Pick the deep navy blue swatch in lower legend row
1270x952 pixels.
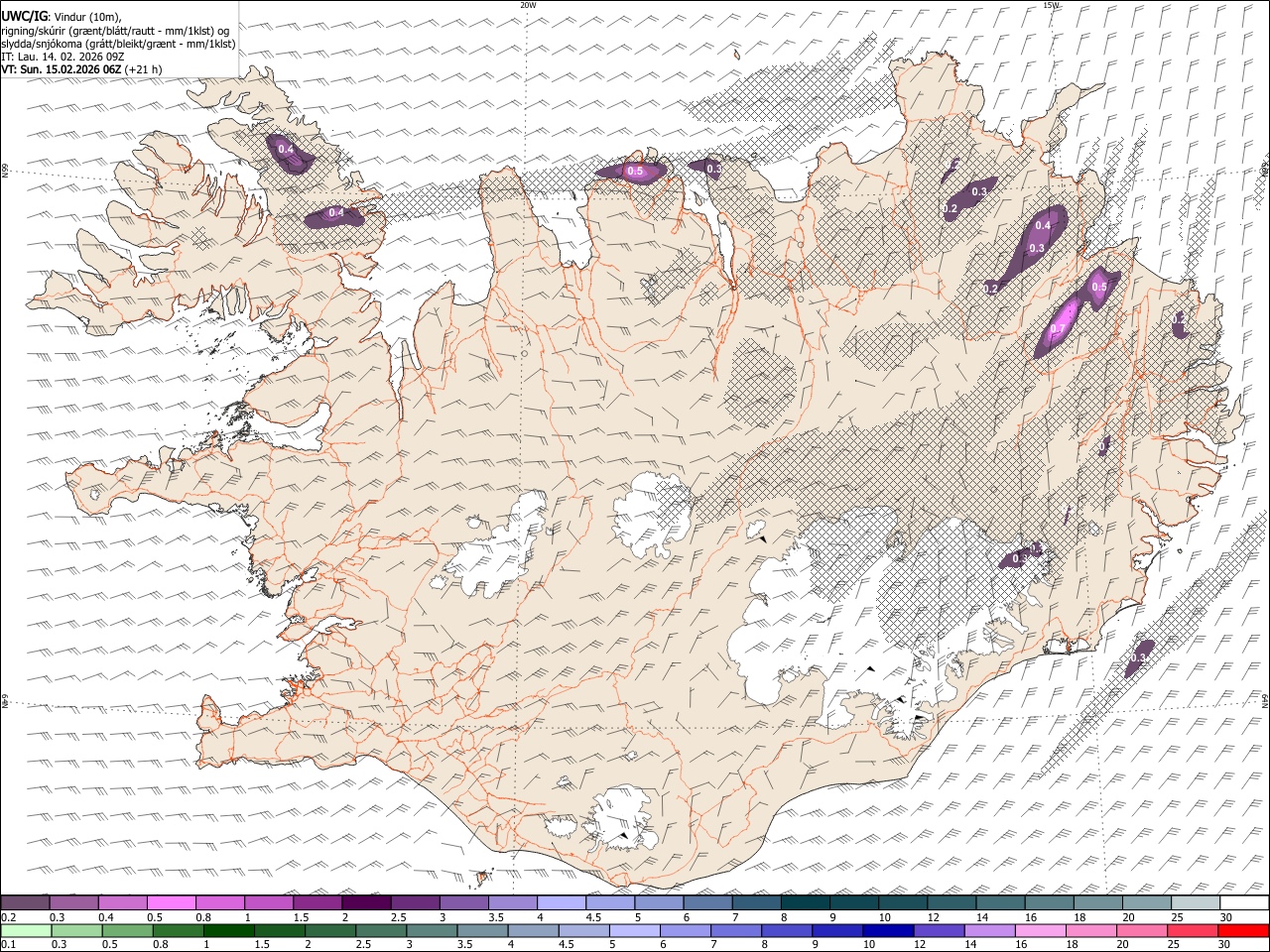point(888,931)
